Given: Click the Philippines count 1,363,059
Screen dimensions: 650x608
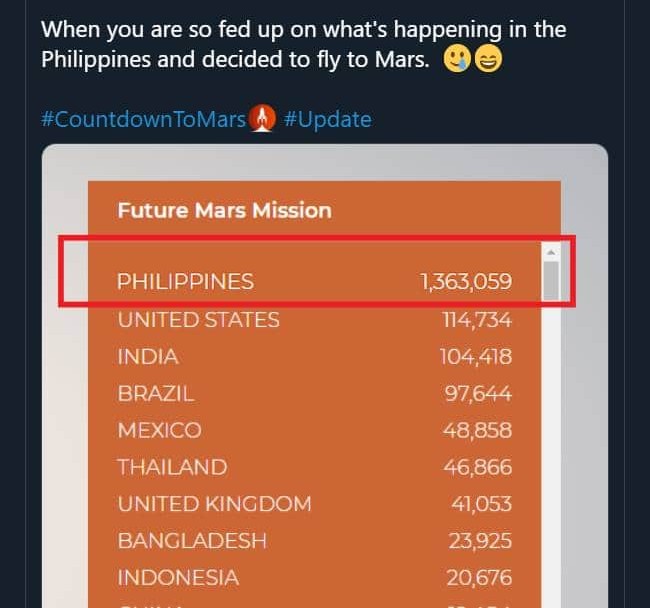Looking at the screenshot, I should click(466, 281).
